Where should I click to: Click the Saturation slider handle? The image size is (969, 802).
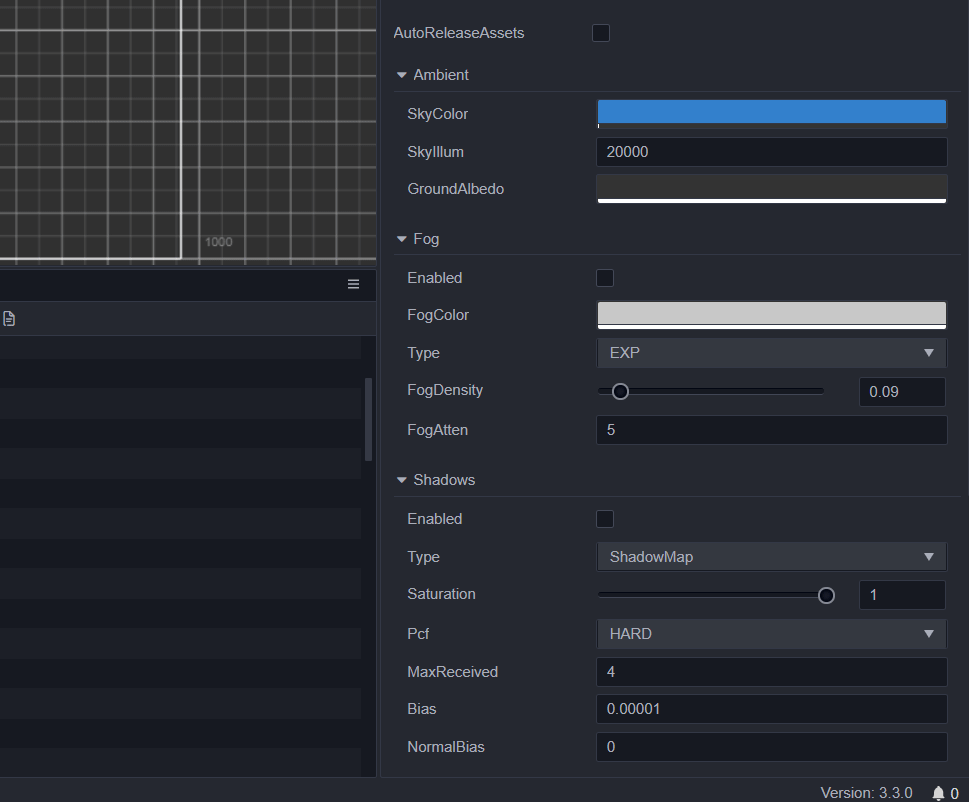tap(826, 595)
